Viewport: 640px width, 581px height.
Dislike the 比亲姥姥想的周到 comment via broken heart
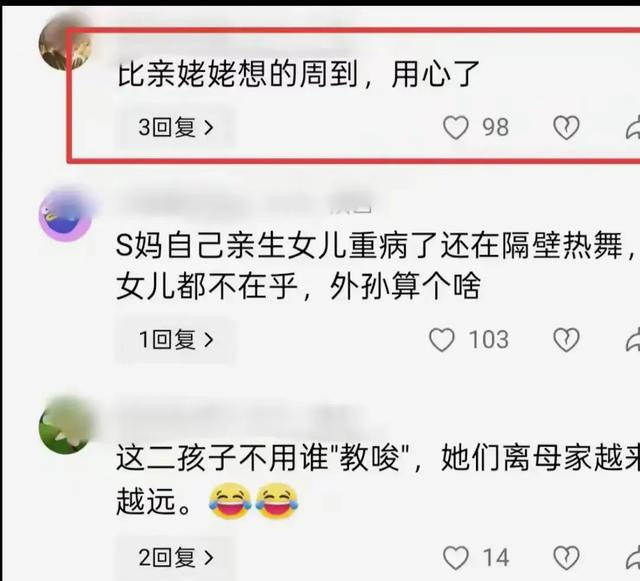(x=566, y=127)
